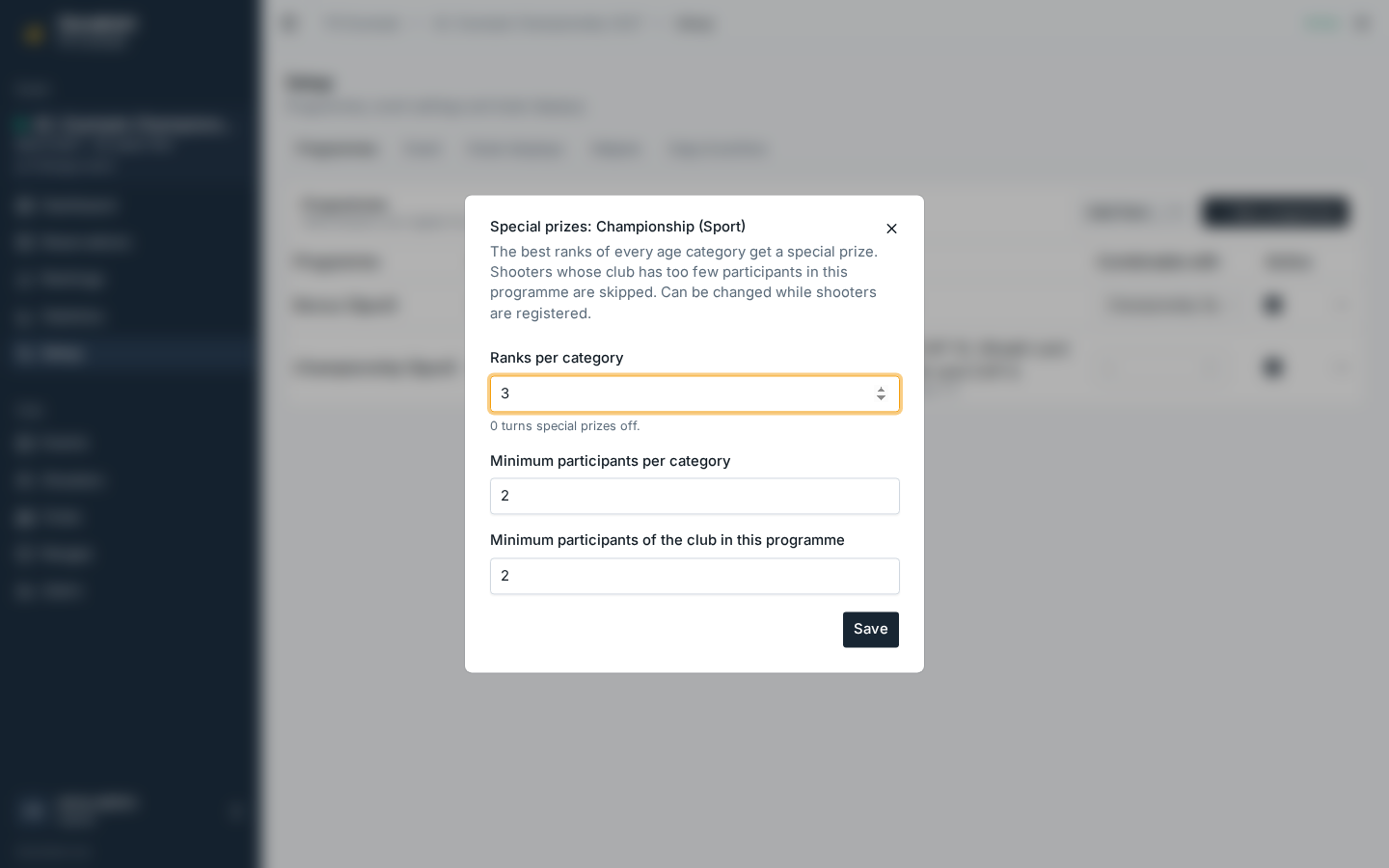This screenshot has height=868, width=1389.
Task: Expand the first programme row chevron
Action: click(x=1342, y=305)
